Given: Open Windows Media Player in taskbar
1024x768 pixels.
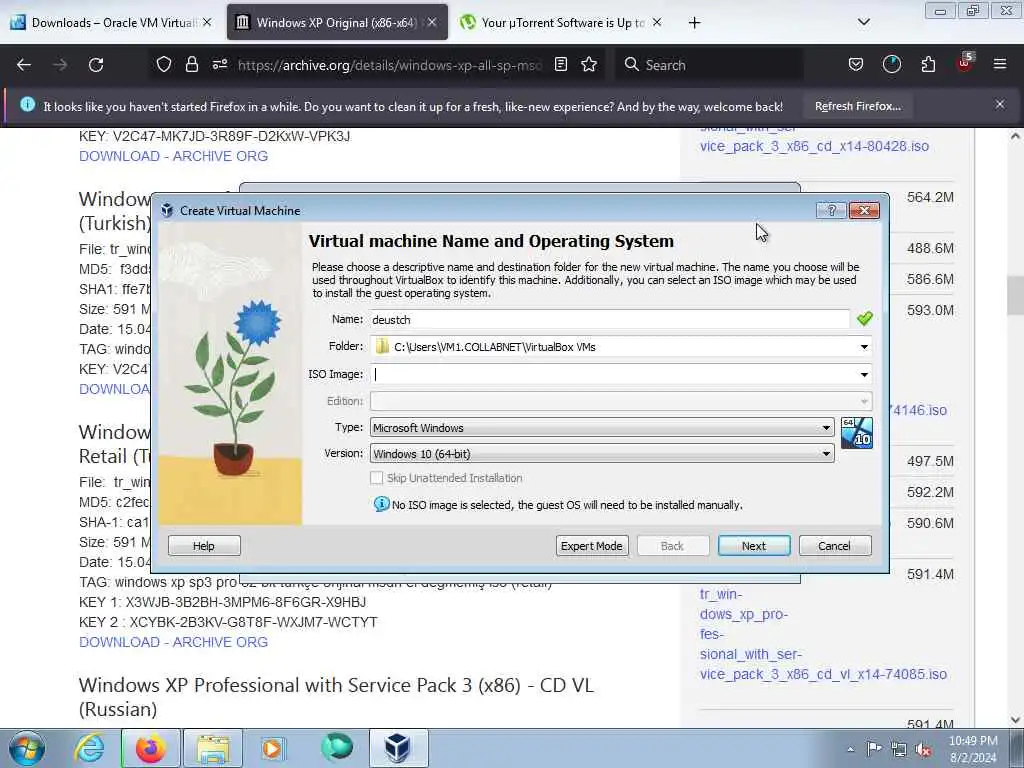Looking at the screenshot, I should click(273, 748).
